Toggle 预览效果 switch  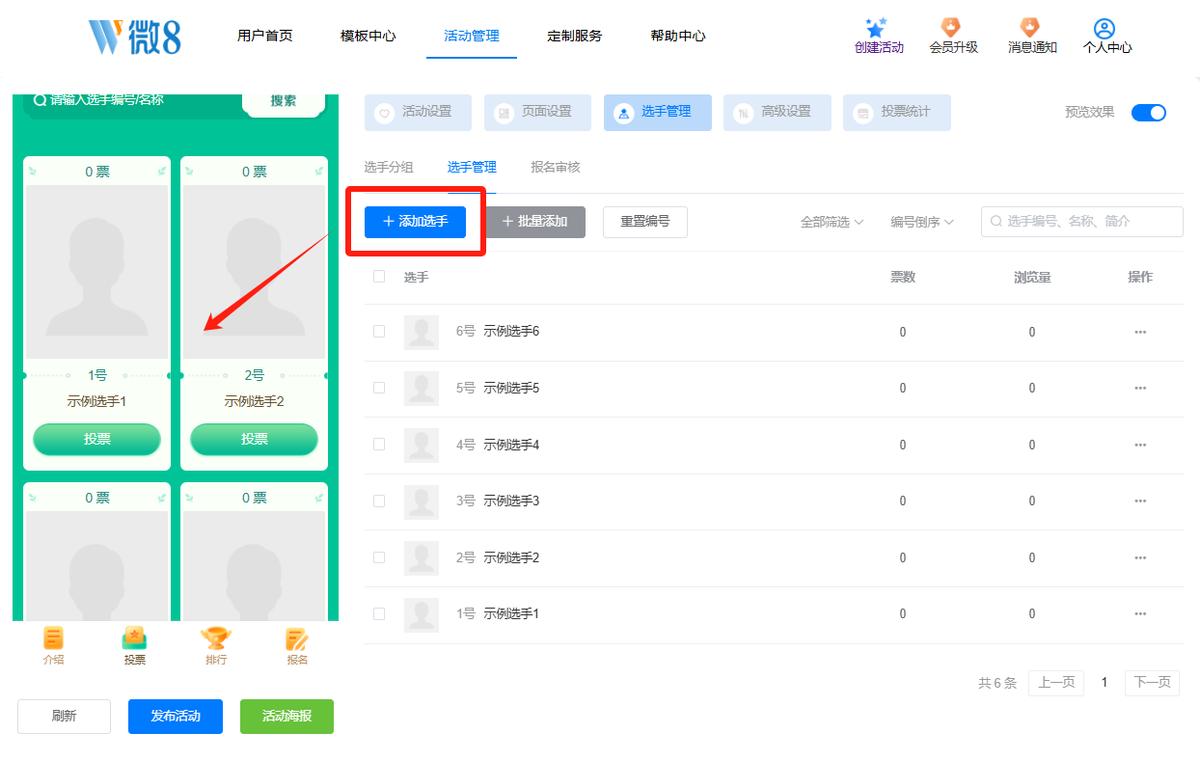pyautogui.click(x=1148, y=112)
